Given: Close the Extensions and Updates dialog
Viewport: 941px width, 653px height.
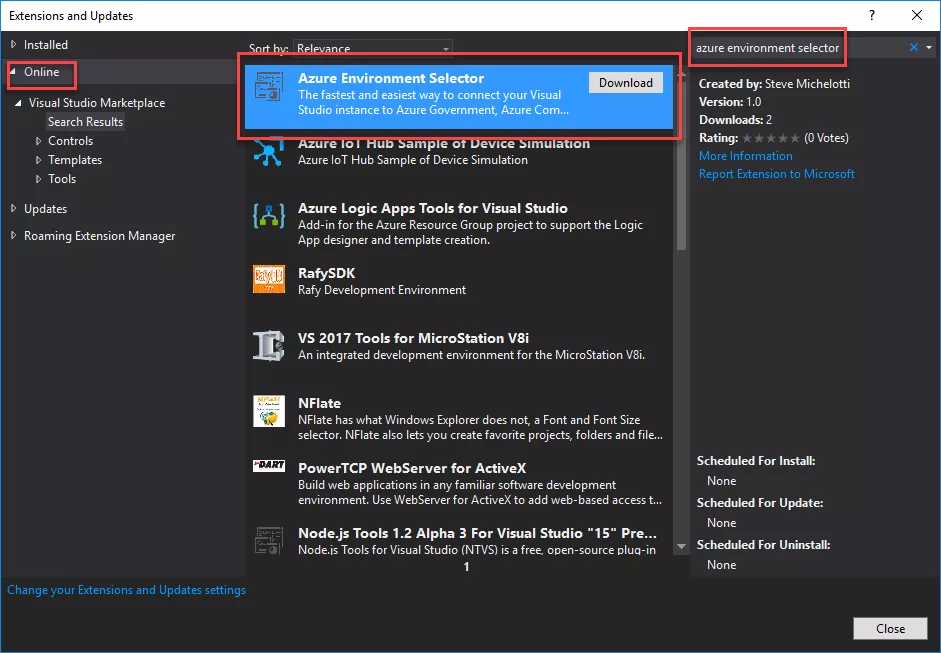Looking at the screenshot, I should click(x=890, y=628).
